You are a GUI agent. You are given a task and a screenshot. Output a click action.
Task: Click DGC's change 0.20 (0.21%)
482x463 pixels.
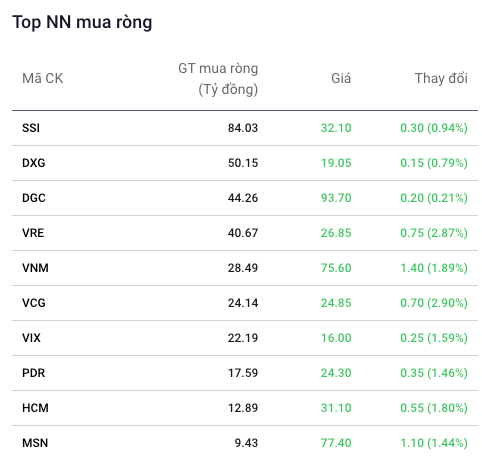click(434, 198)
